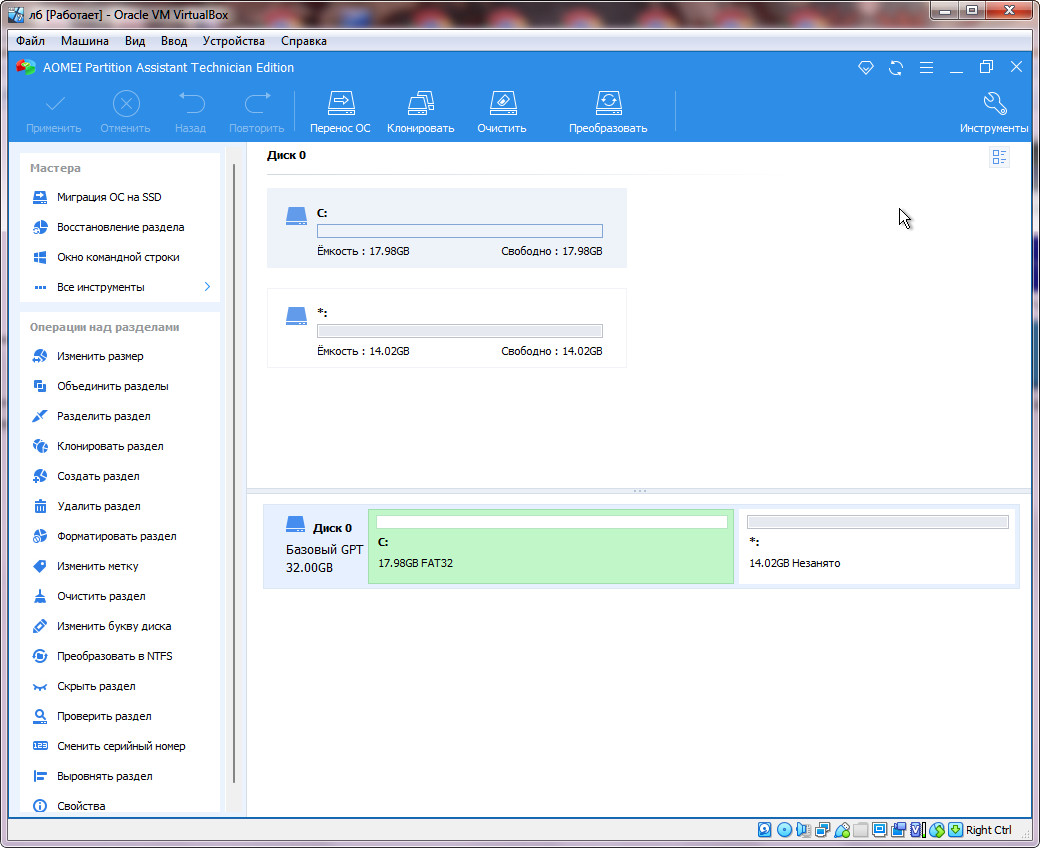Screen dimensions: 1040x848
Task: Open the hamburger menu in title bar
Action: point(926,68)
